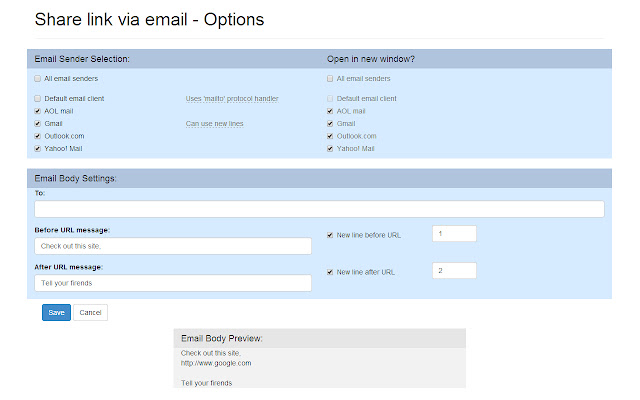
Task: Toggle AOL mail under Open in new window
Action: click(331, 111)
